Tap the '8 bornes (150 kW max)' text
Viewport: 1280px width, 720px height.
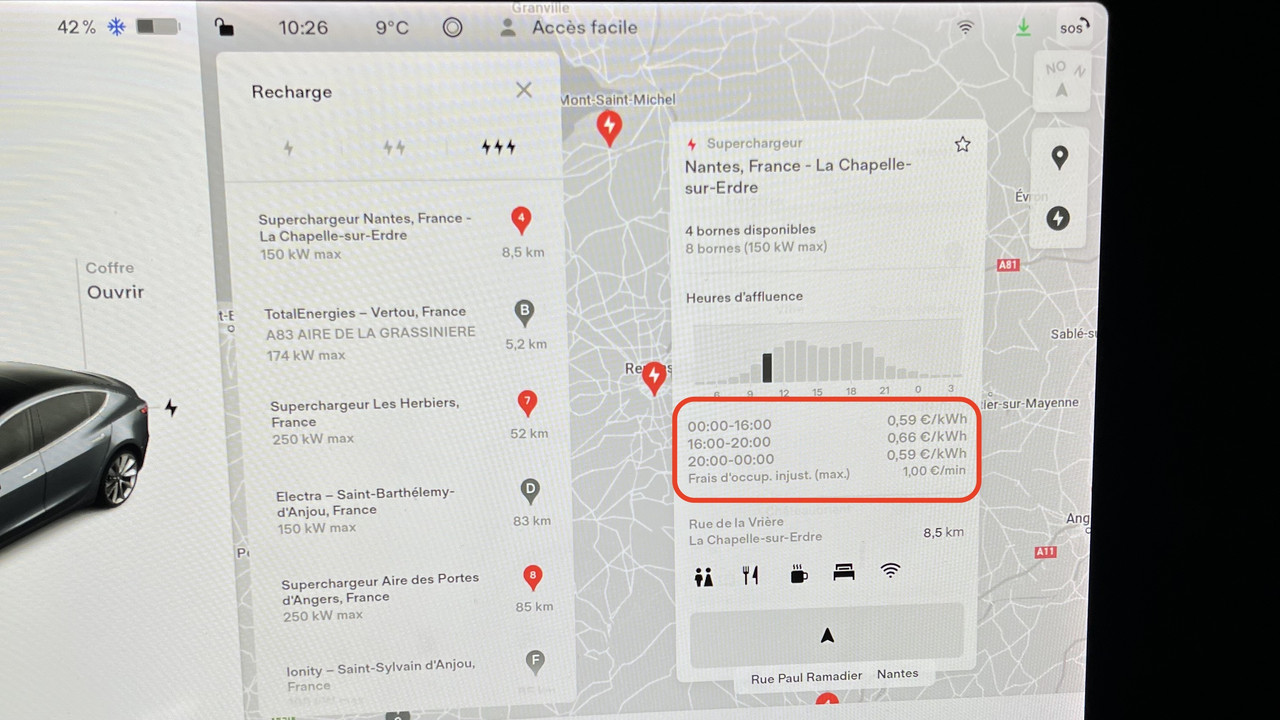tap(756, 248)
